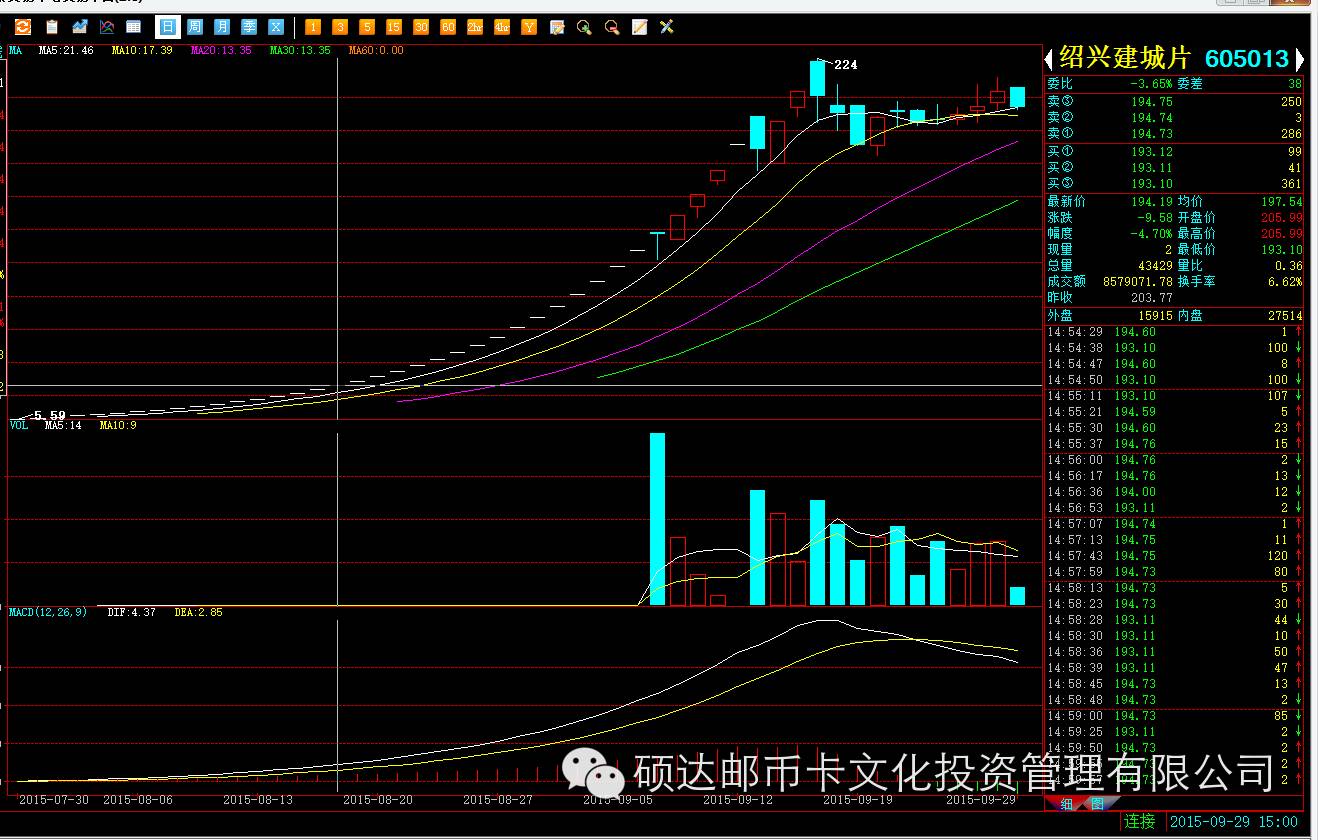The width and height of the screenshot is (1318, 840).
Task: Click the 连接 connection status
Action: point(1140,822)
